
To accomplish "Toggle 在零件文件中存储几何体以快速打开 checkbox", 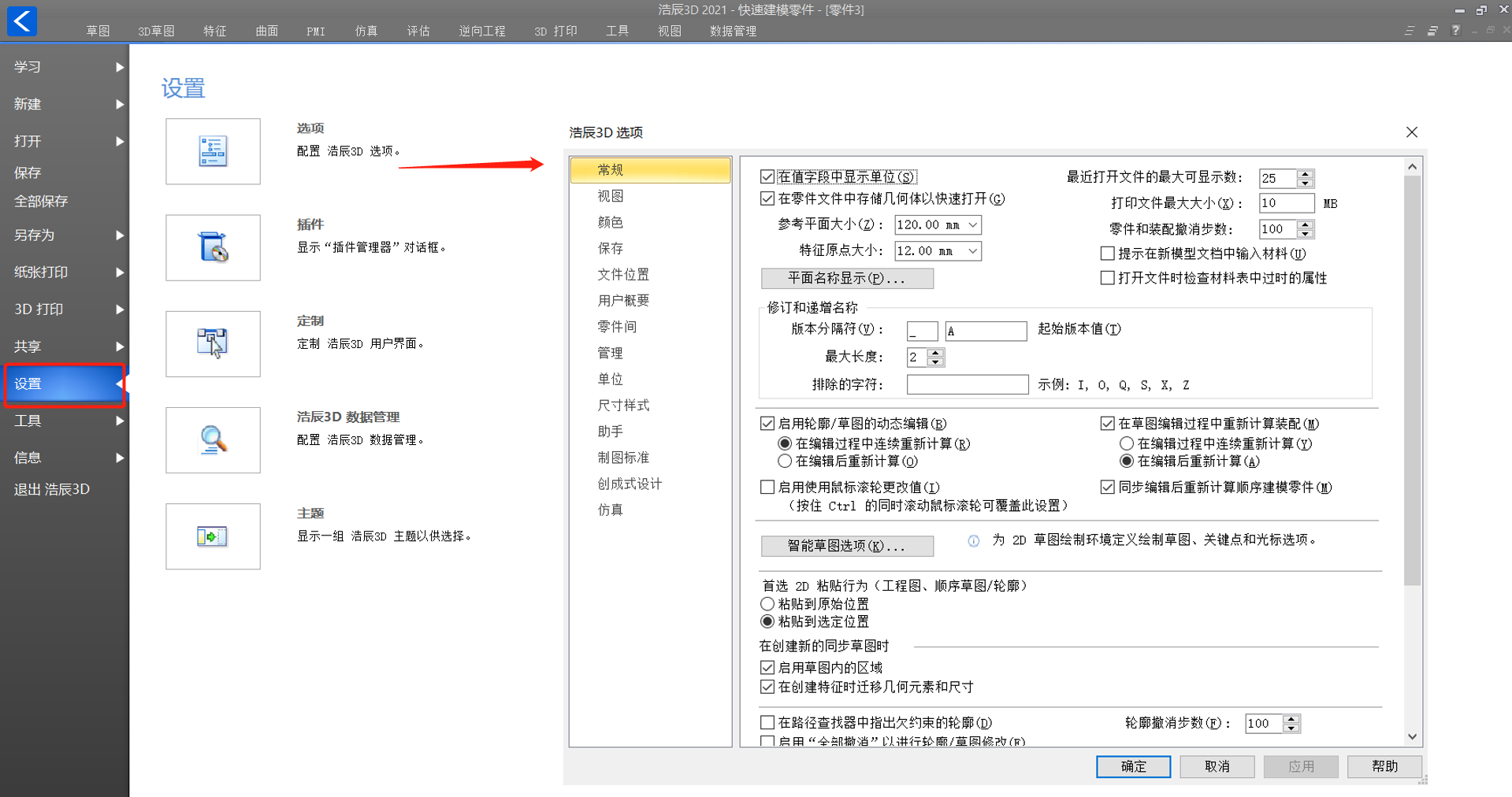I will click(767, 198).
